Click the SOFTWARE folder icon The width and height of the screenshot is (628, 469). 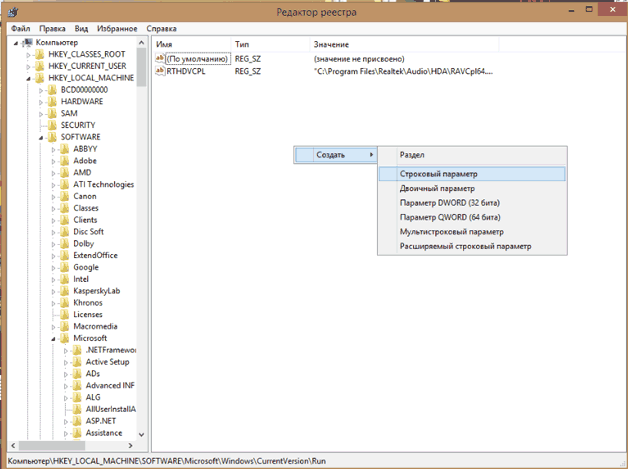coord(52,137)
